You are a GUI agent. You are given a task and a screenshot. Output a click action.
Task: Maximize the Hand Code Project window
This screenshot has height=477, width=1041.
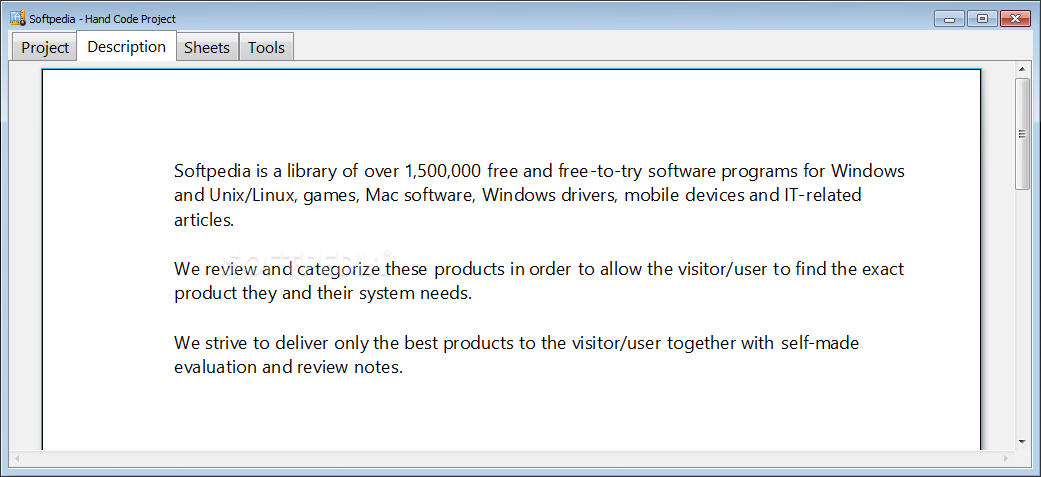[x=982, y=19]
